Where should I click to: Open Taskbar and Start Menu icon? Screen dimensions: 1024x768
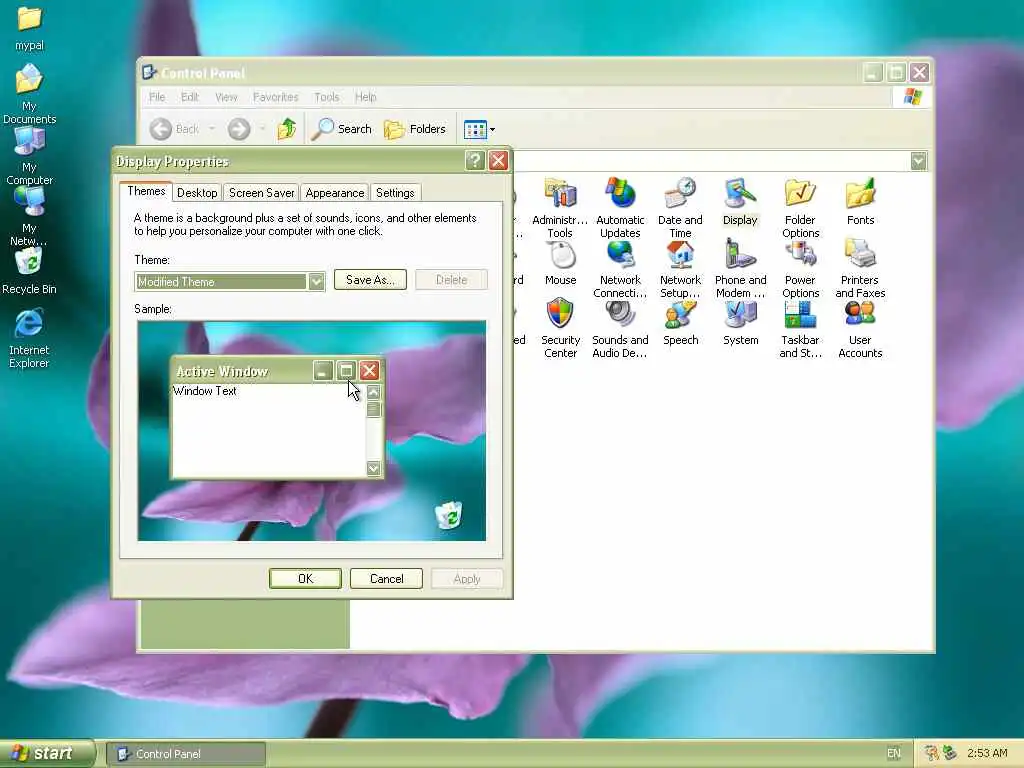[800, 328]
